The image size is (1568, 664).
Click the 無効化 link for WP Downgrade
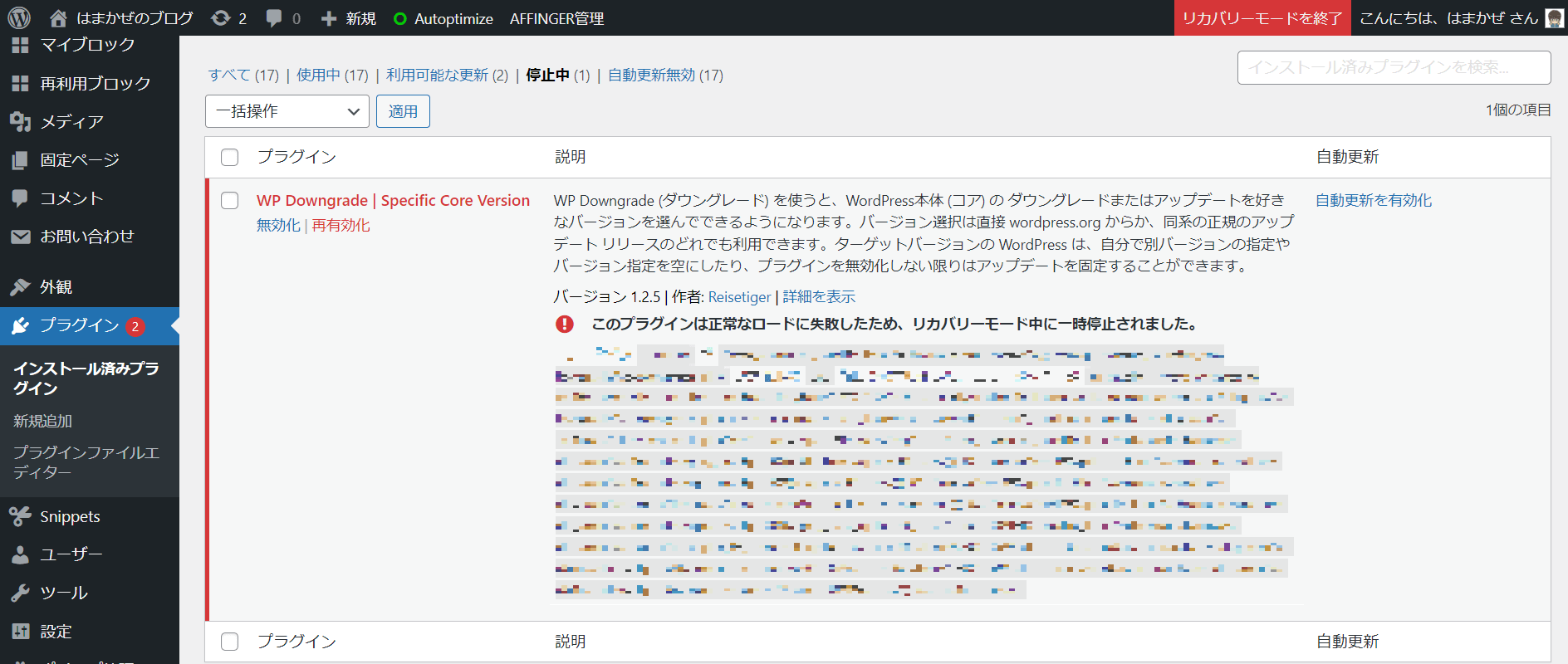click(x=278, y=225)
